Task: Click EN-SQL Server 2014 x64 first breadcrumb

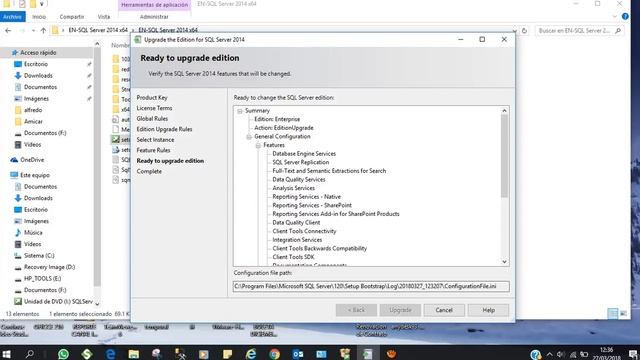Action: tap(98, 30)
